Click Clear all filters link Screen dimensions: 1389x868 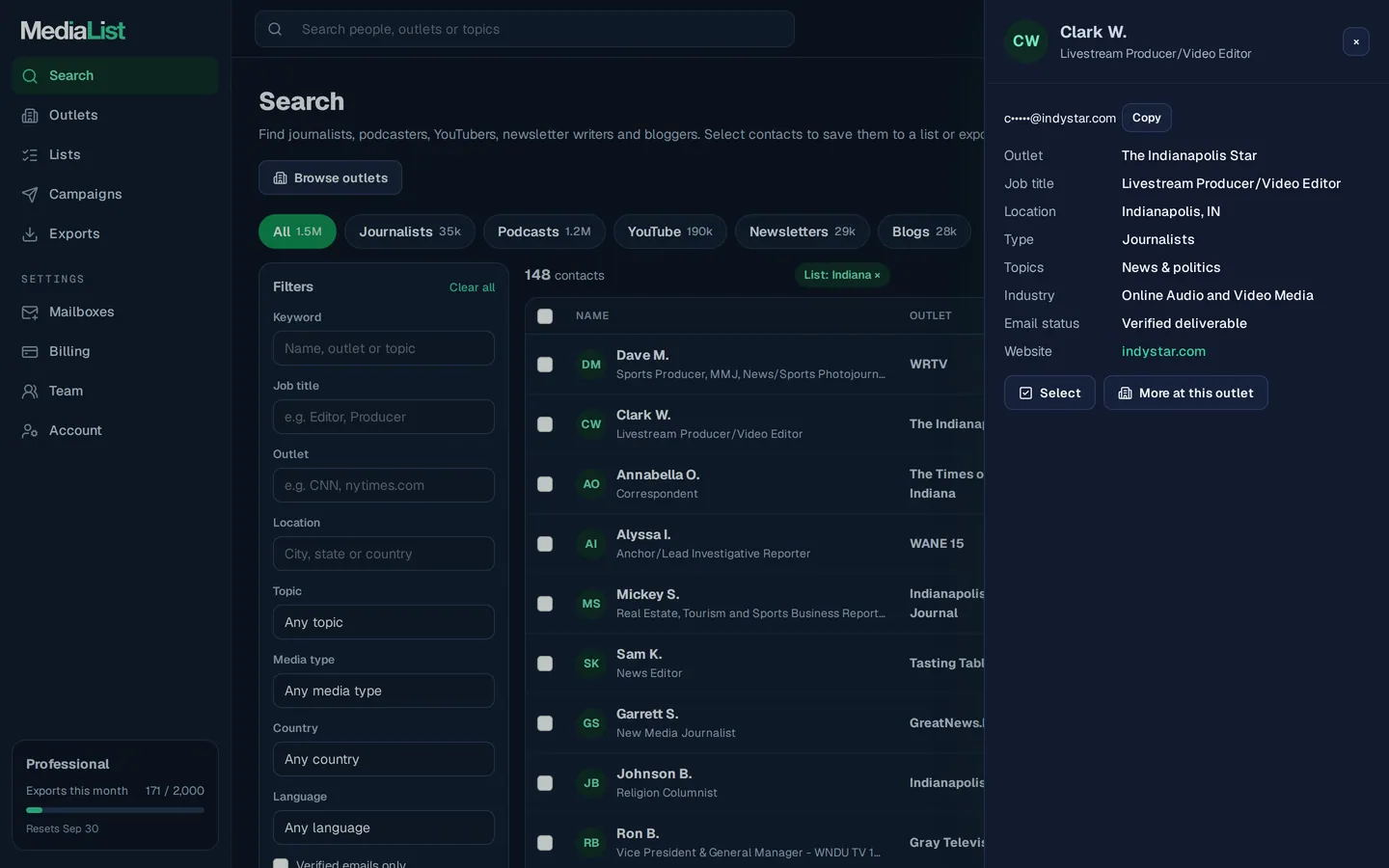click(472, 287)
